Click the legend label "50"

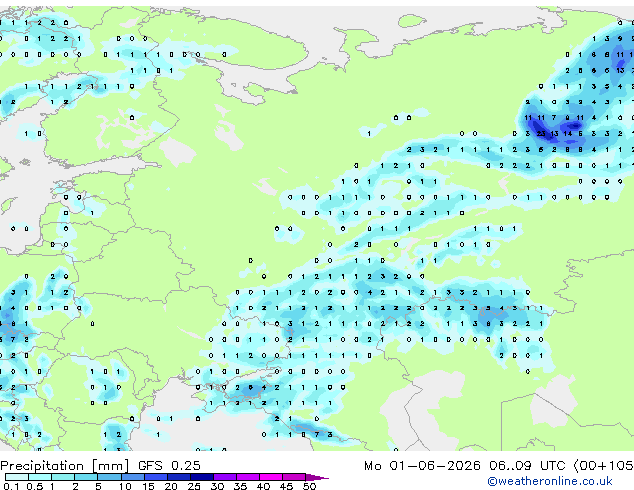(309, 486)
